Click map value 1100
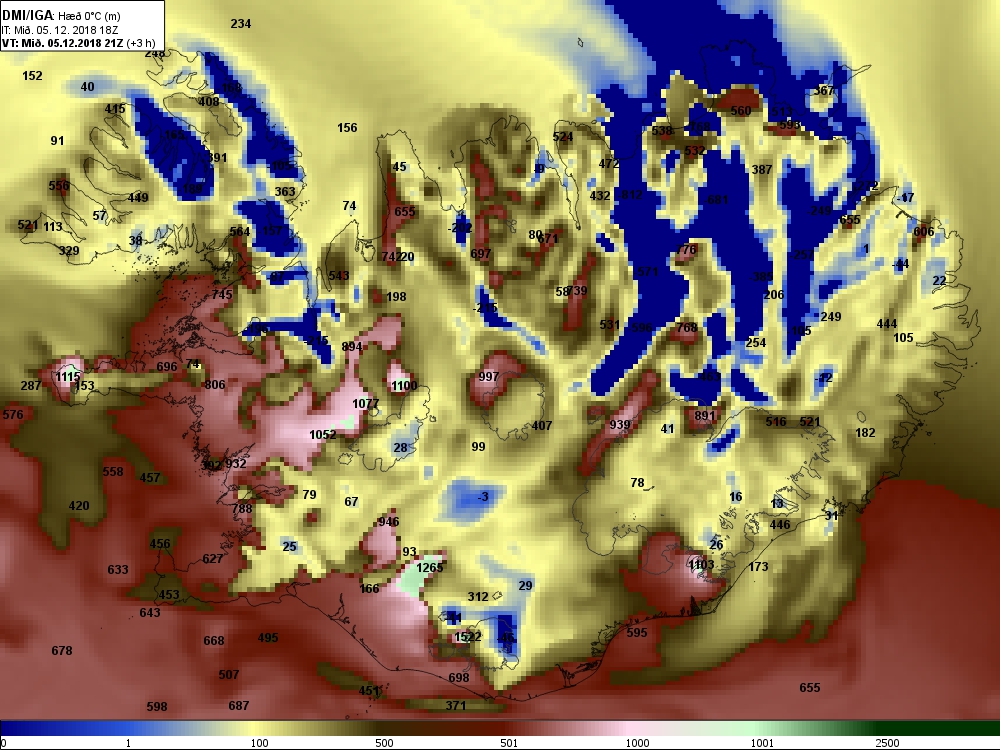The image size is (1000, 750). click(x=404, y=385)
